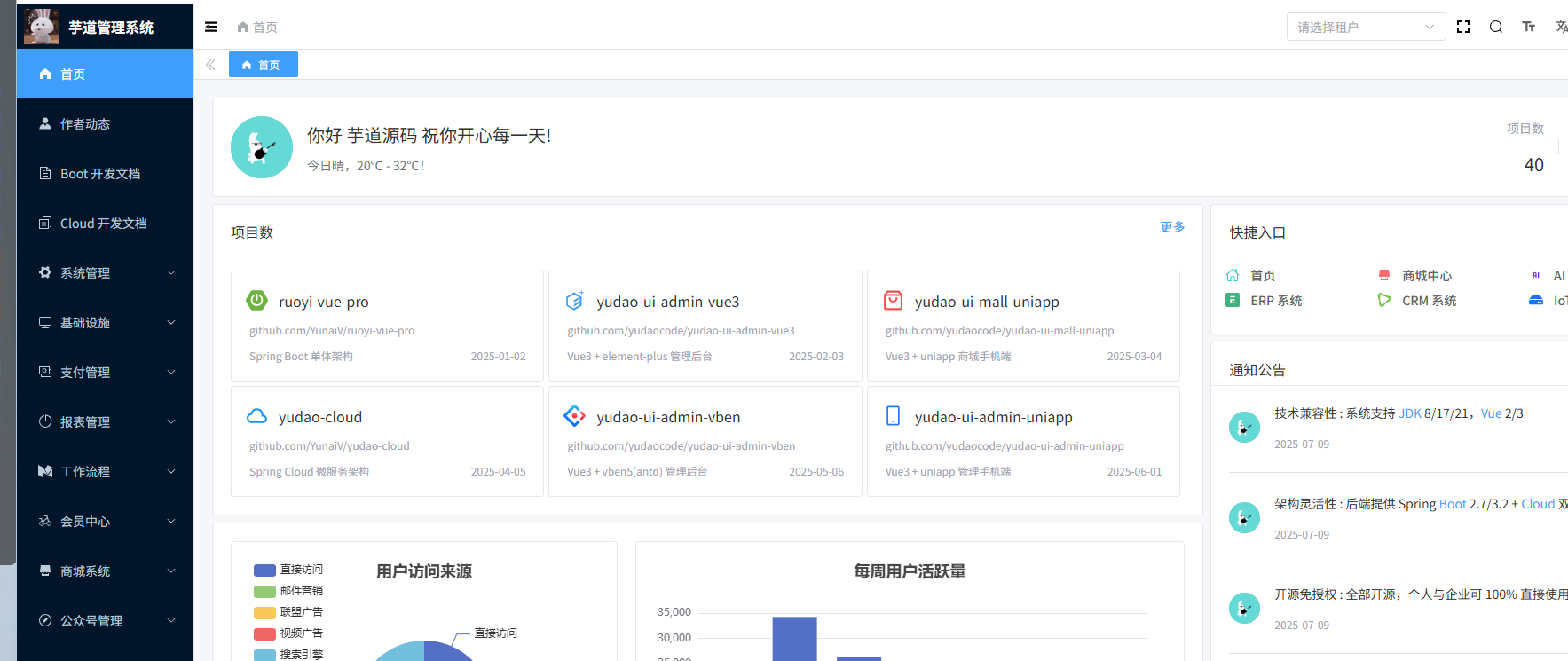Viewport: 1568px width, 661px height.
Task: Click the font size Tt icon
Action: 1529,27
